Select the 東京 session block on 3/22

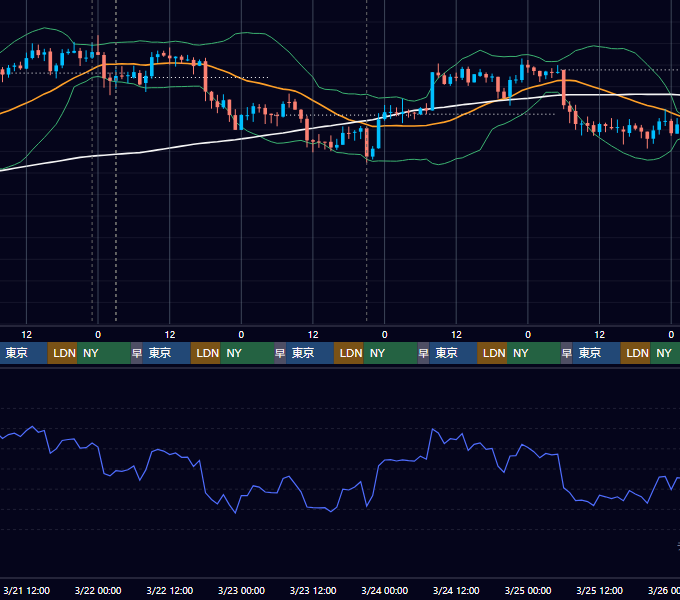click(x=167, y=353)
